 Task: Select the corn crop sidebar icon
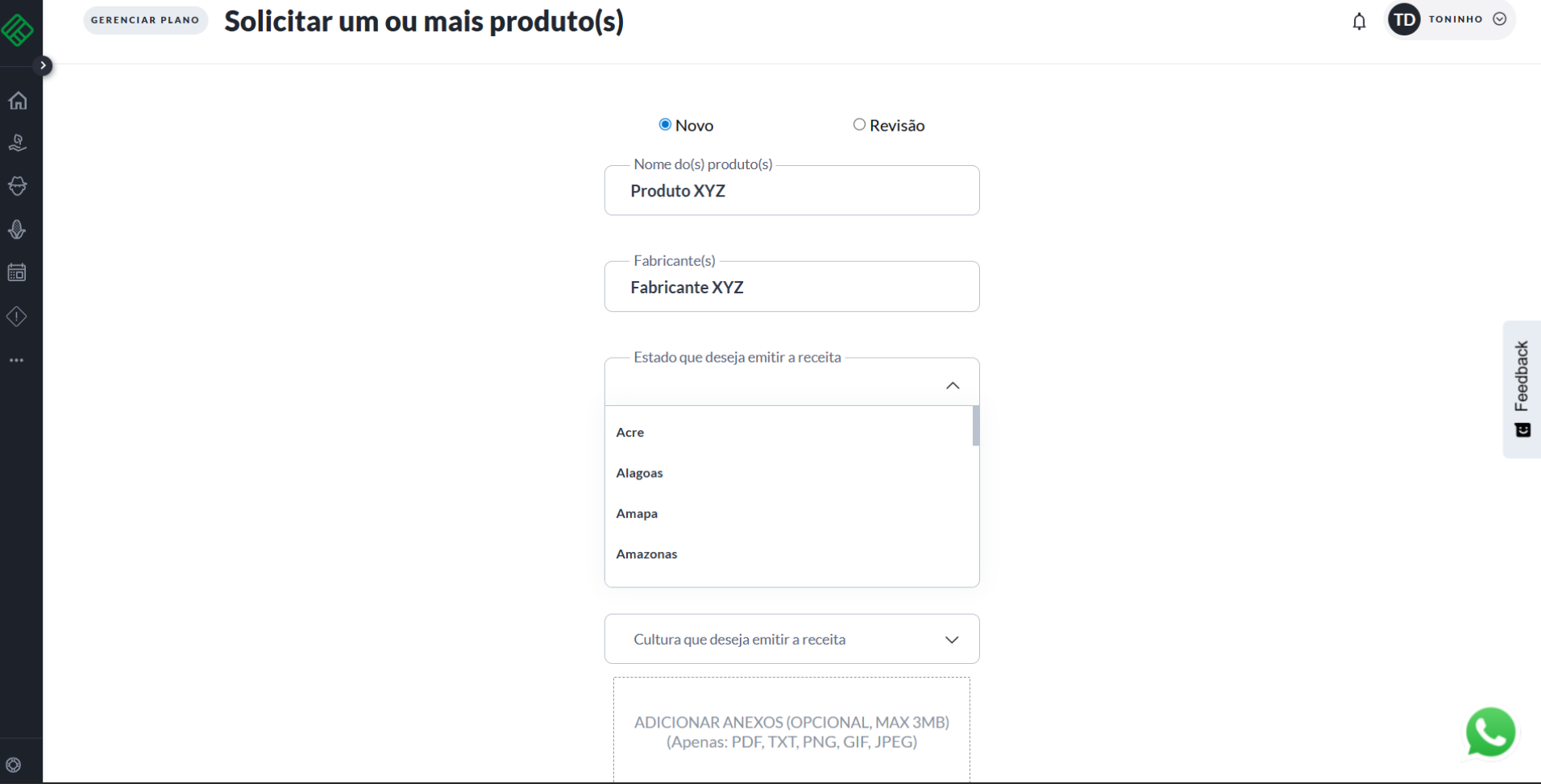click(x=17, y=230)
